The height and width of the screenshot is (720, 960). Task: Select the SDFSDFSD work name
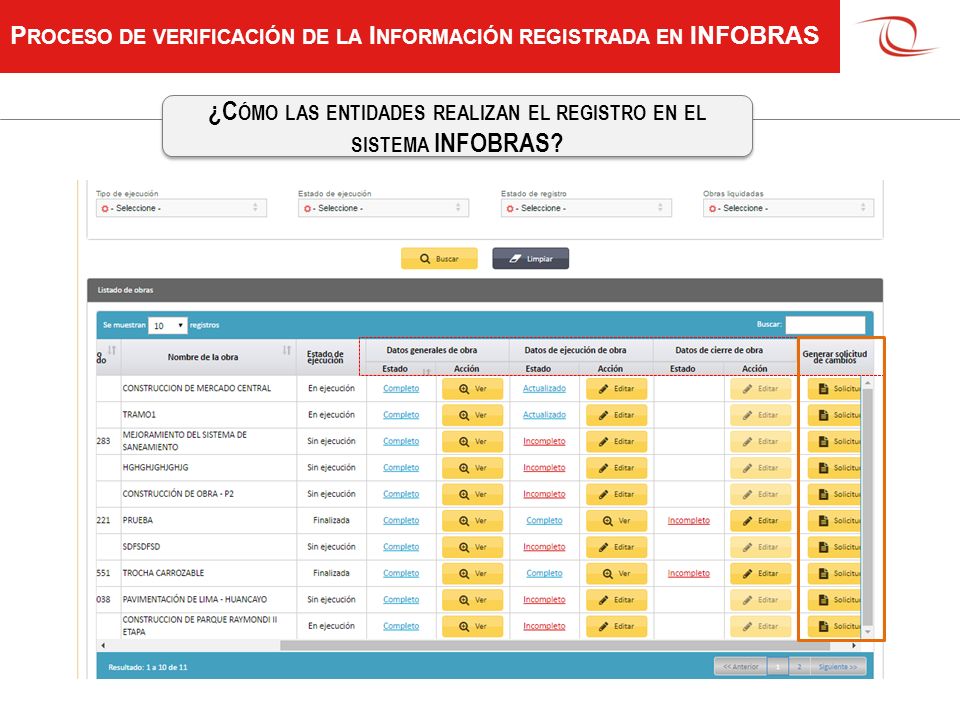tap(141, 547)
